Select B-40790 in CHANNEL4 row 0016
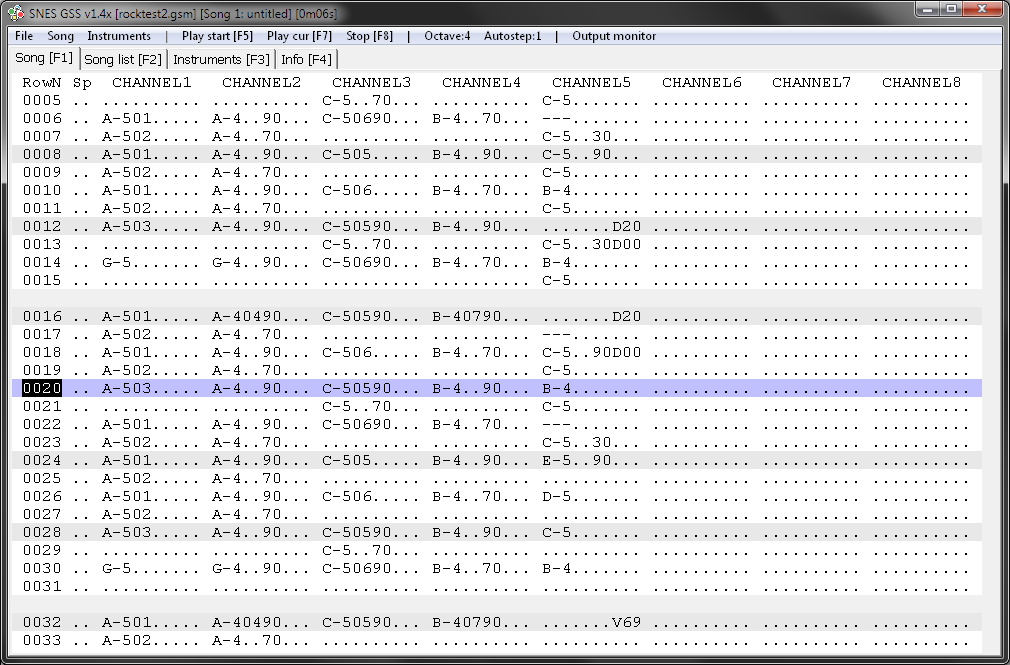 [467, 316]
